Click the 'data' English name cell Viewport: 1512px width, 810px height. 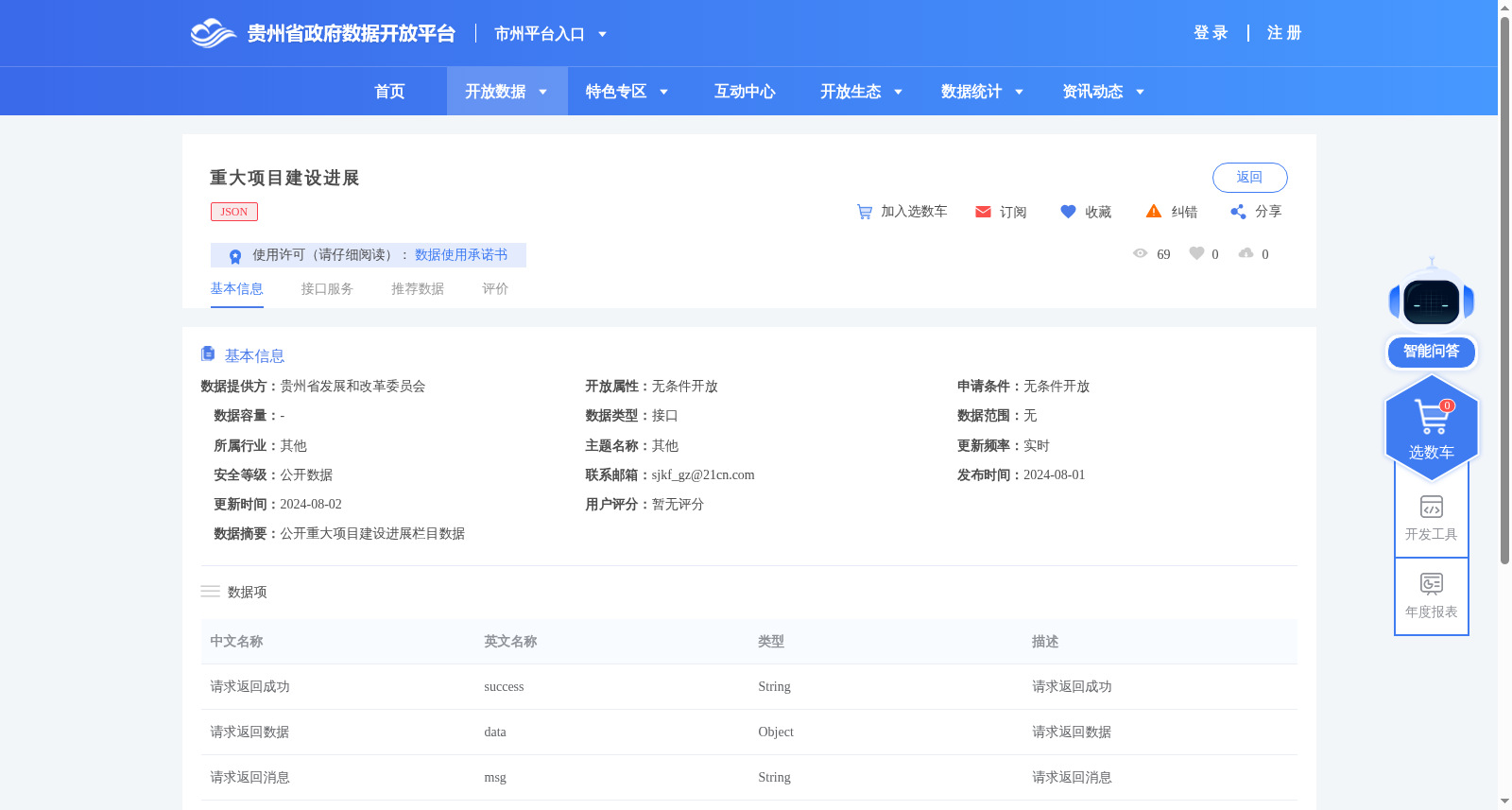click(495, 732)
